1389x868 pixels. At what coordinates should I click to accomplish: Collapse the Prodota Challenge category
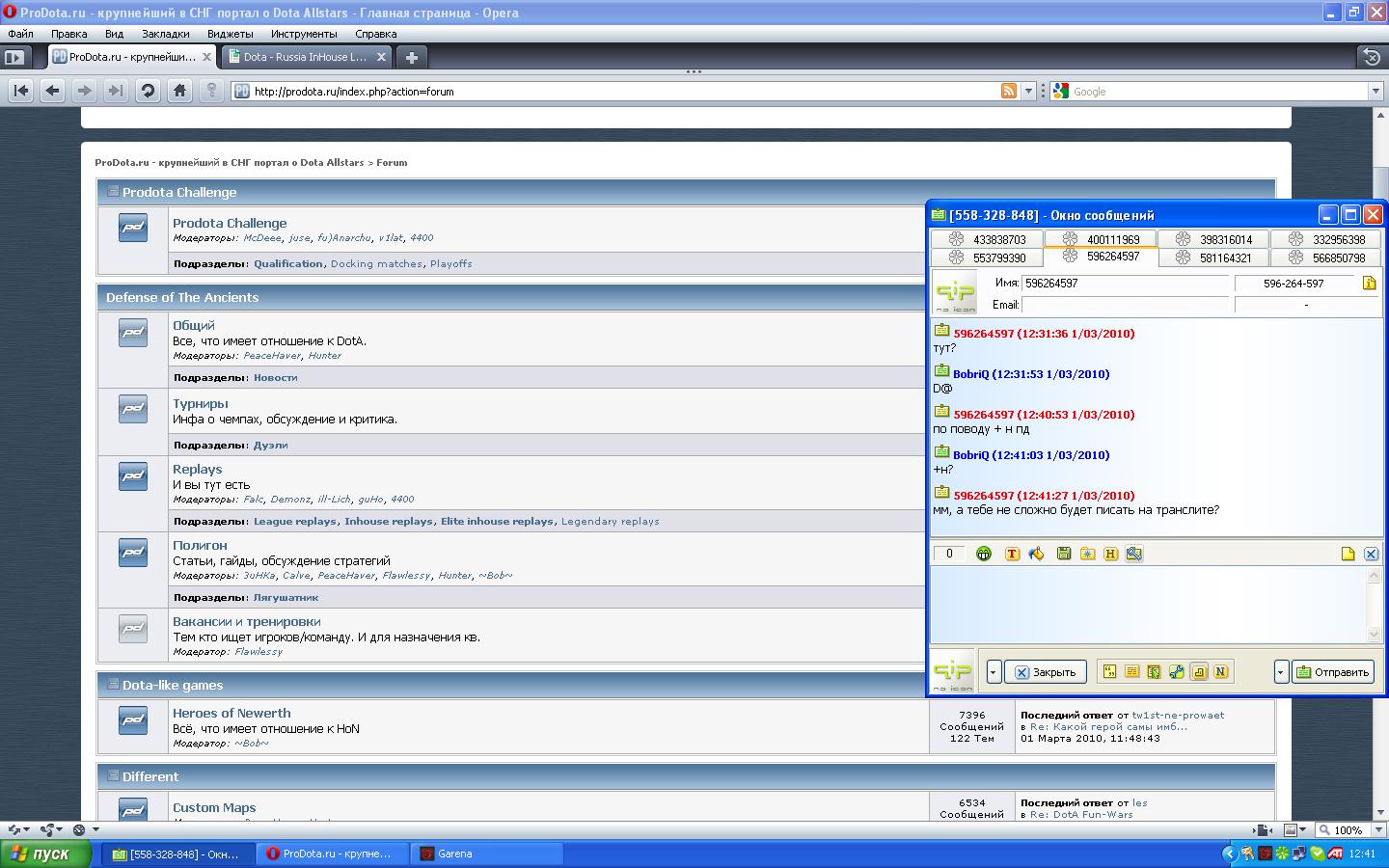click(113, 191)
